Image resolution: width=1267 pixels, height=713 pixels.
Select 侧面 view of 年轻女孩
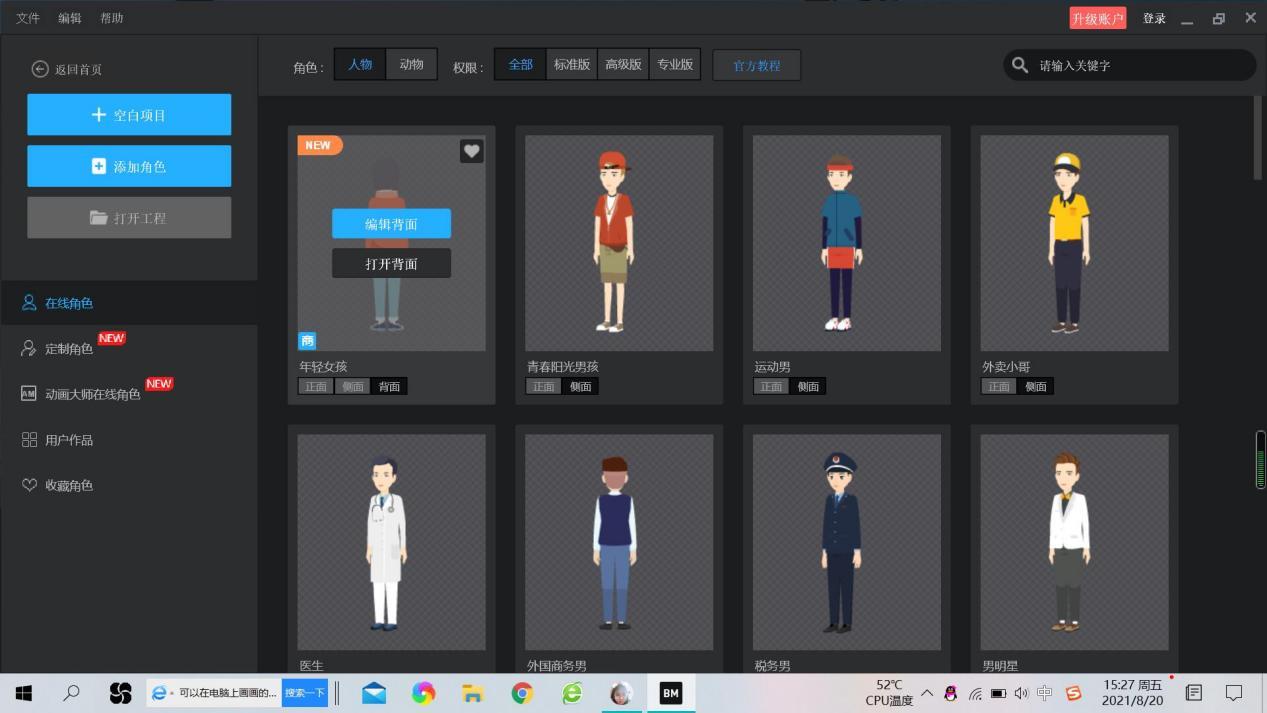pos(351,386)
